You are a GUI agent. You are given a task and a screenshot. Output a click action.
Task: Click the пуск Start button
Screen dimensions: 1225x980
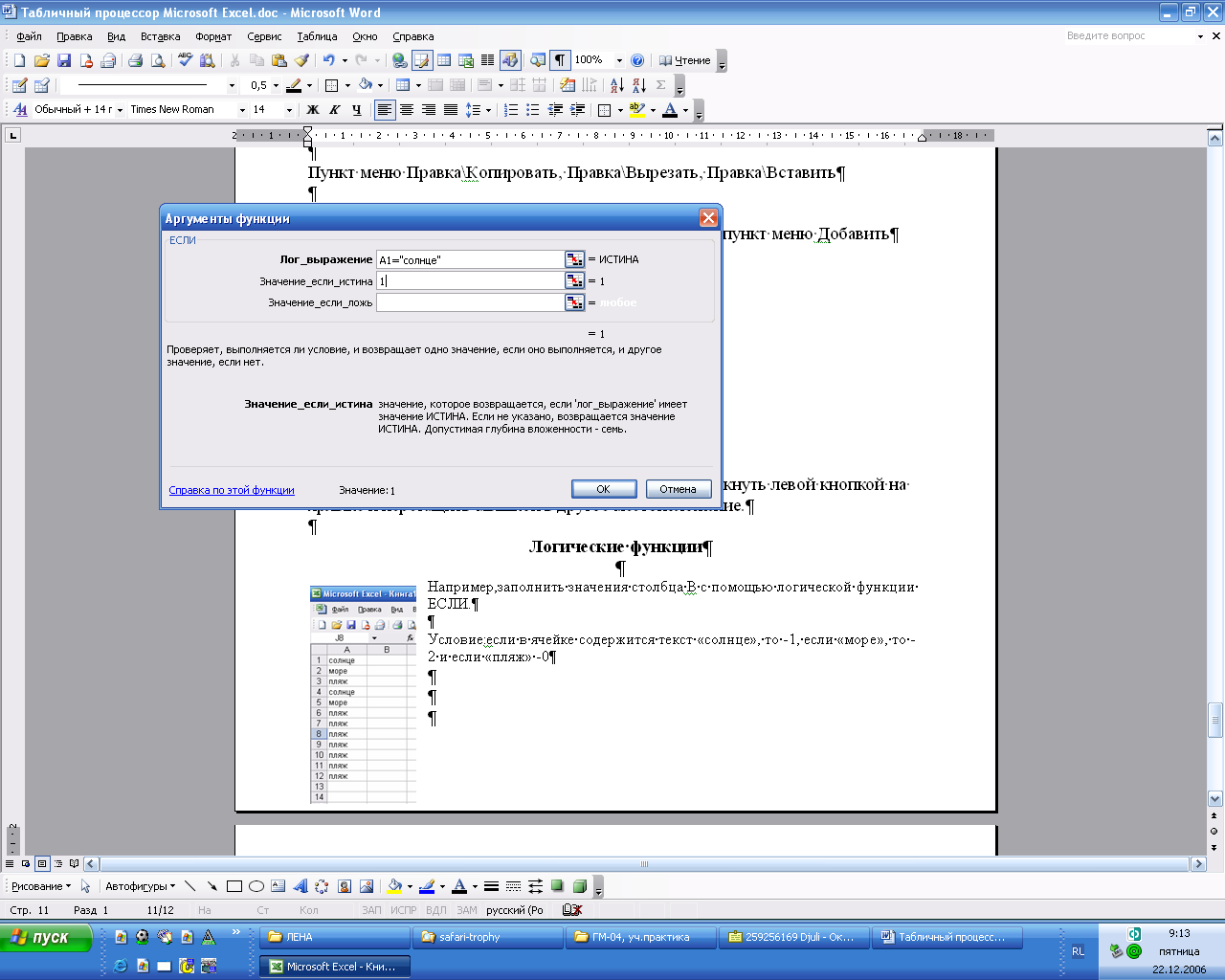click(46, 938)
